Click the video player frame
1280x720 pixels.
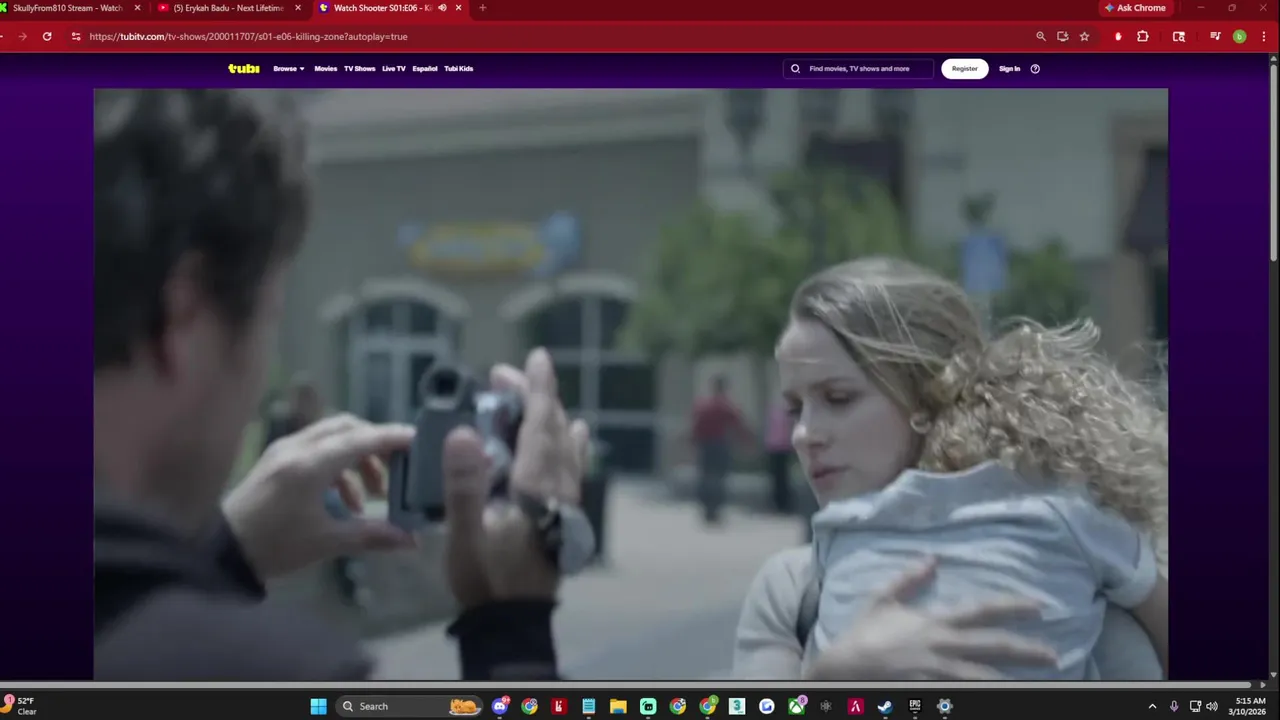point(631,384)
